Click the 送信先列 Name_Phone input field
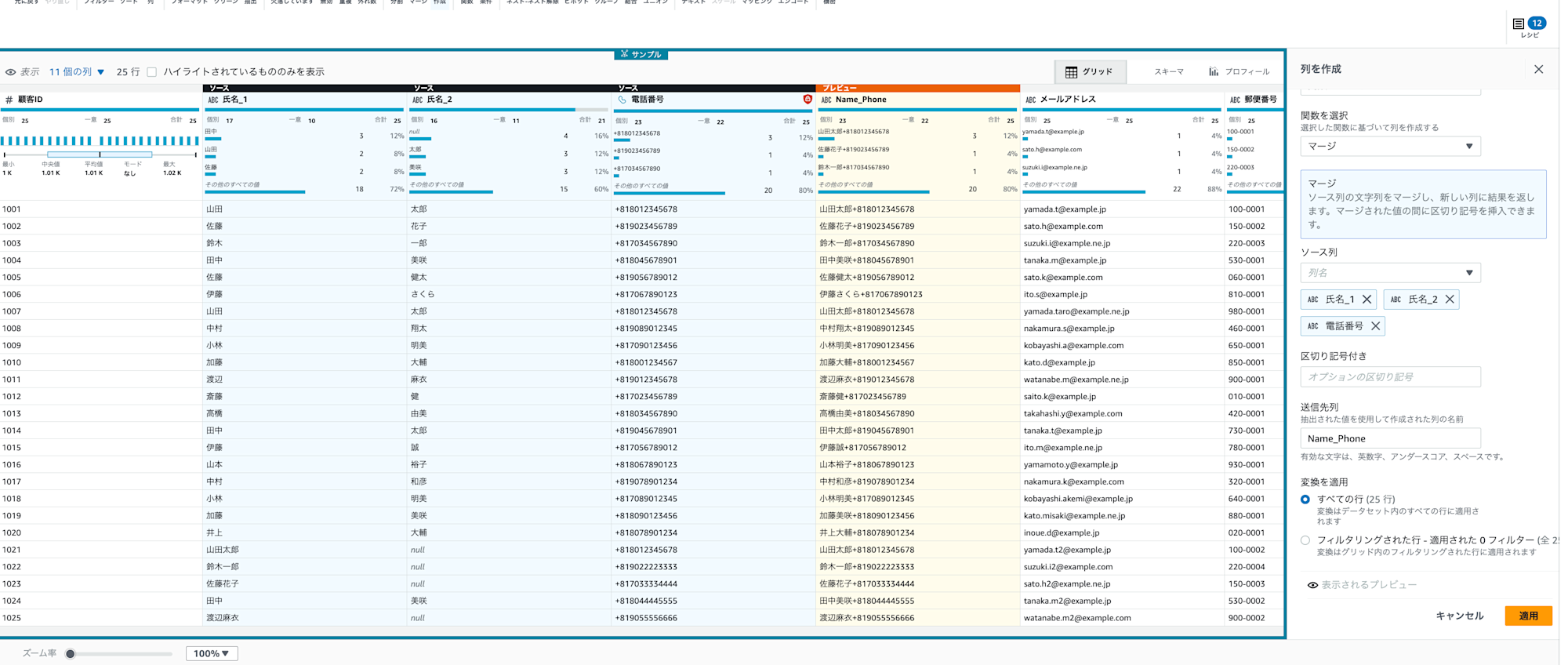 click(1390, 438)
